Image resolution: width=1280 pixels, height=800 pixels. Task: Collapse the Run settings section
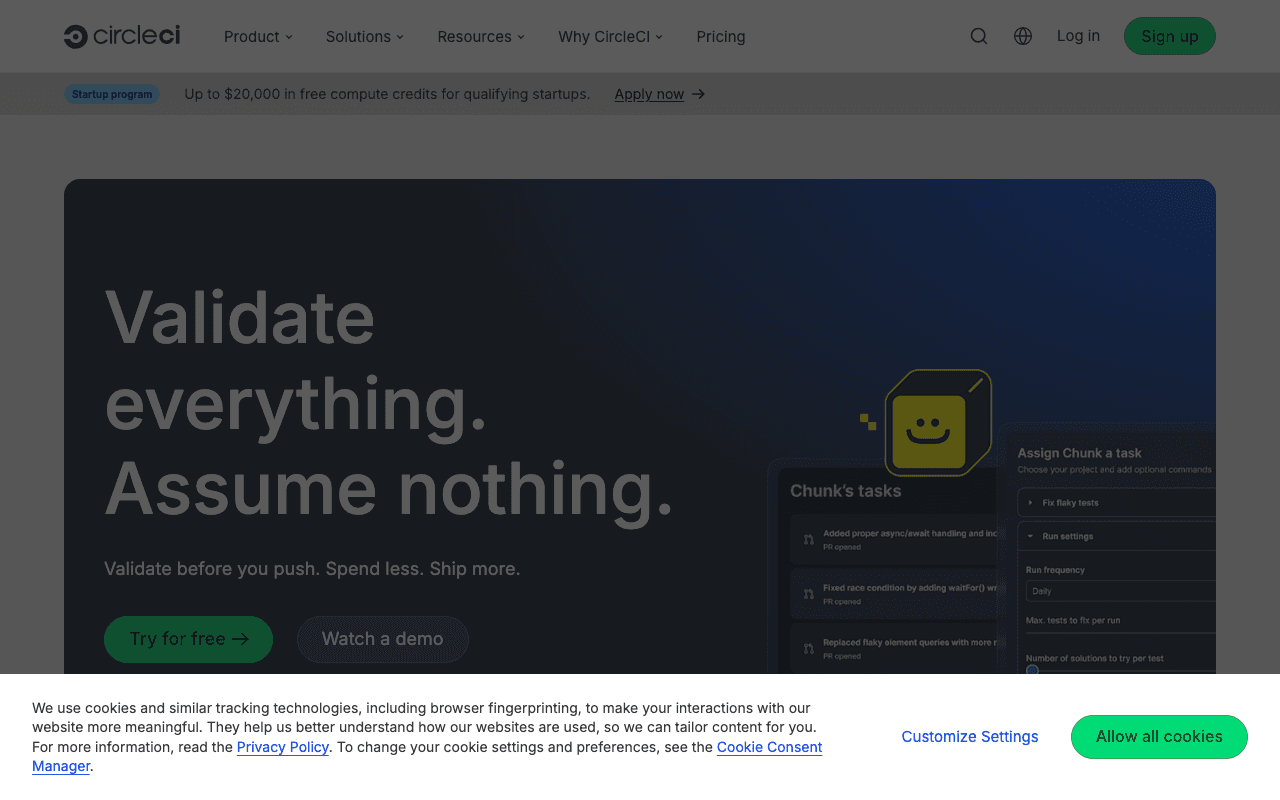tap(1117, 536)
